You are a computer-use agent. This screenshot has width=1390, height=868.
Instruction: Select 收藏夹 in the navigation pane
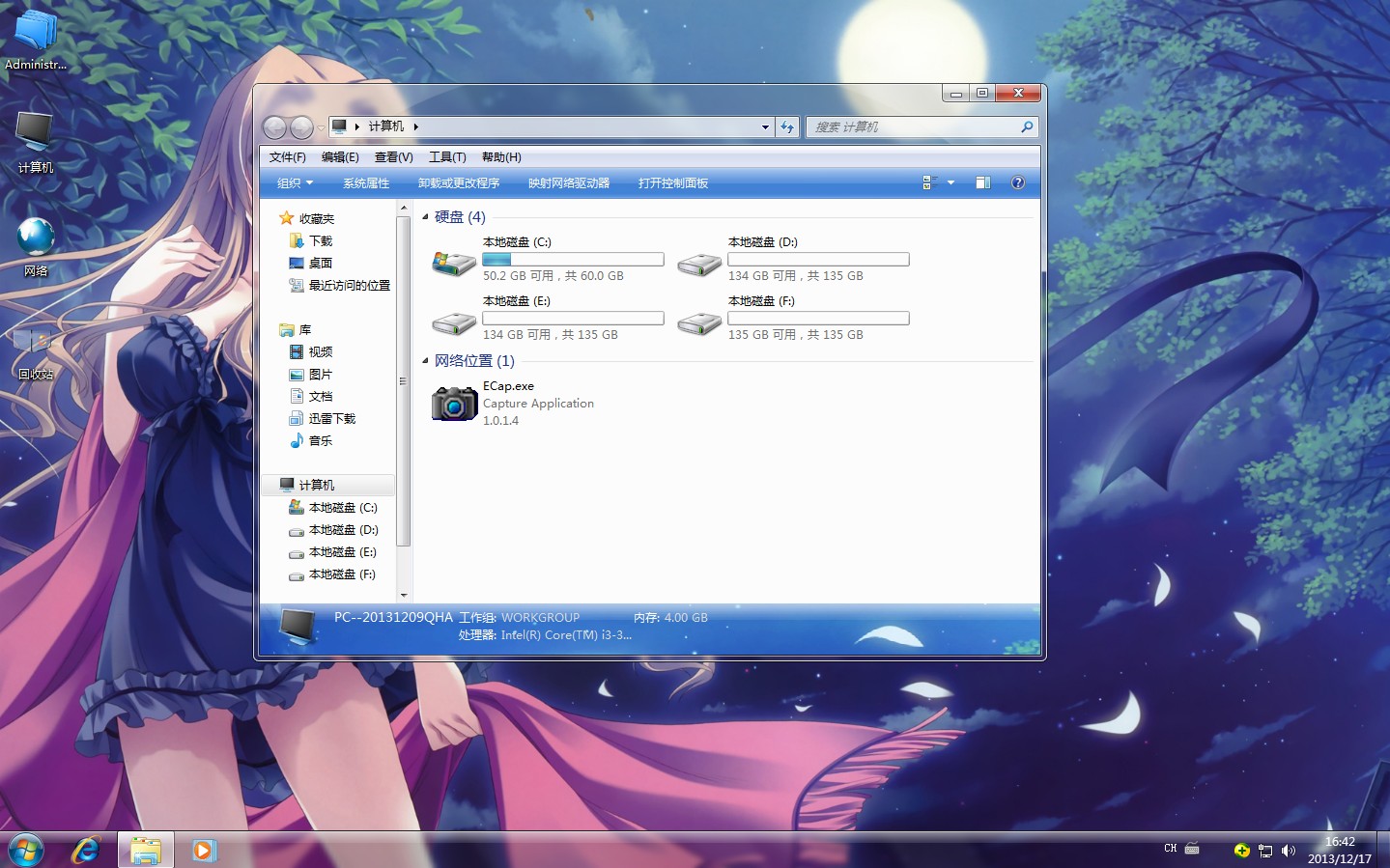[316, 219]
